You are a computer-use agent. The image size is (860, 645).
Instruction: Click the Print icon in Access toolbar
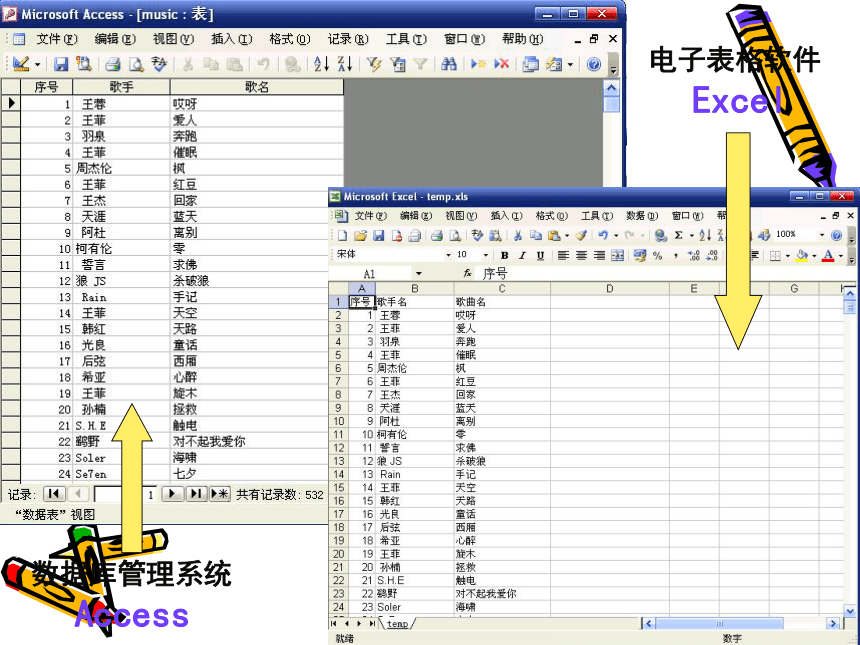click(x=113, y=65)
